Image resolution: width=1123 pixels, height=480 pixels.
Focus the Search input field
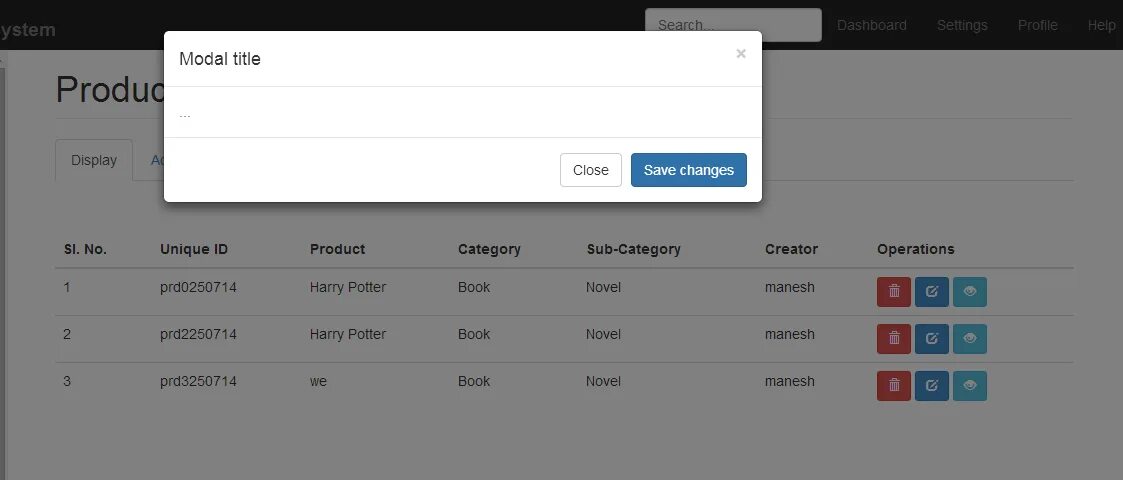(732, 25)
